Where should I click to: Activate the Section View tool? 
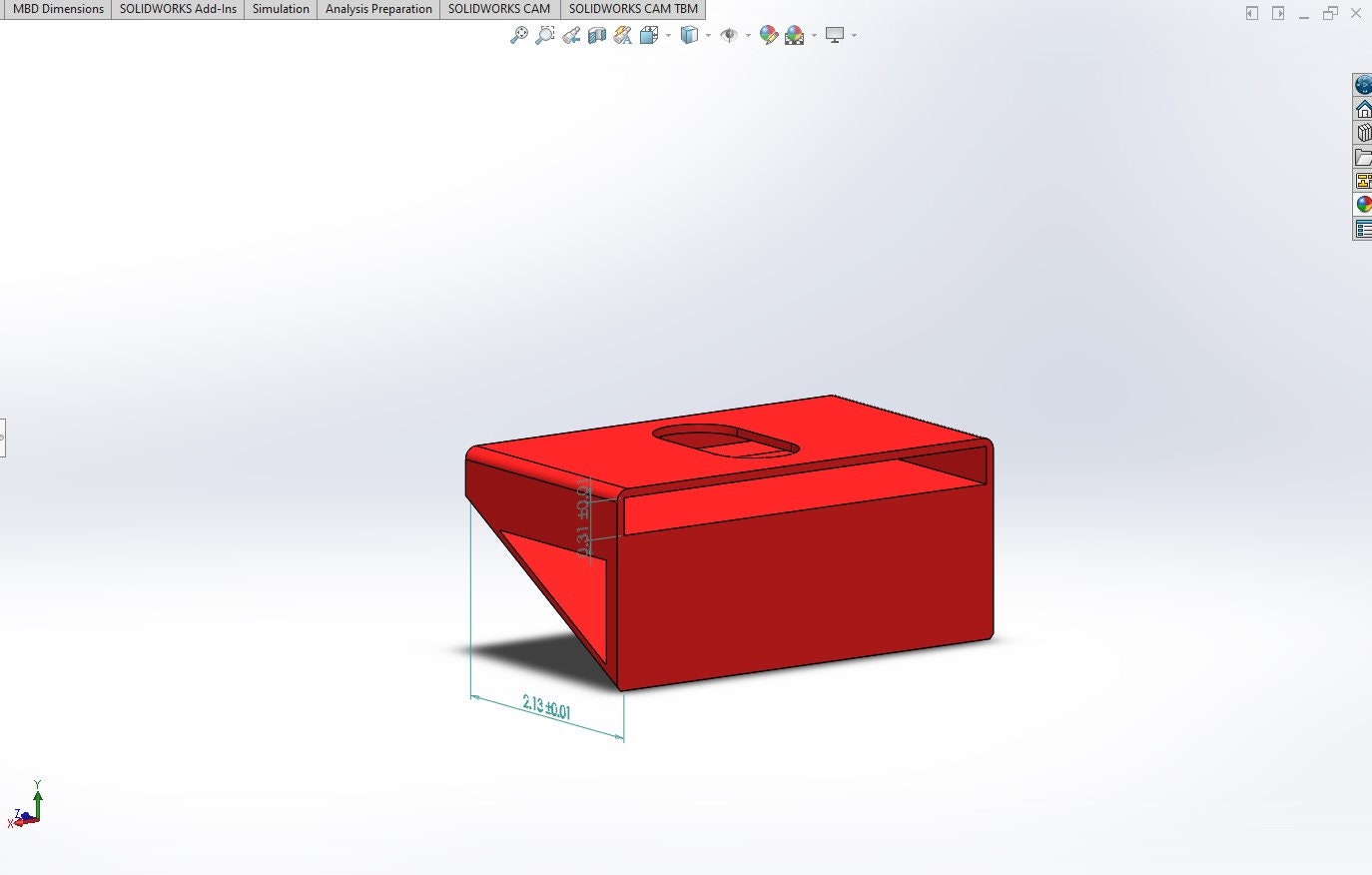596,35
